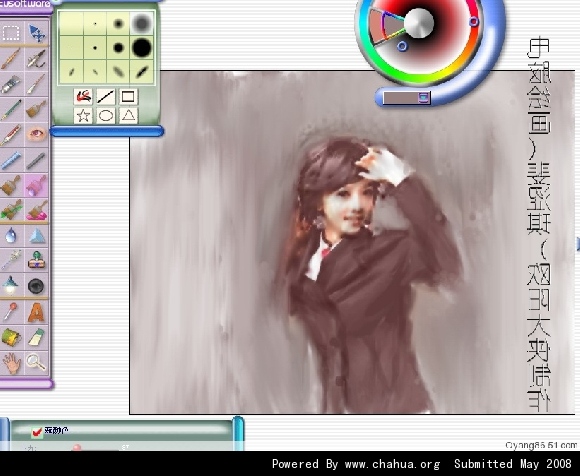Select the star shape button
This screenshot has height=476, width=580.
tap(83, 115)
